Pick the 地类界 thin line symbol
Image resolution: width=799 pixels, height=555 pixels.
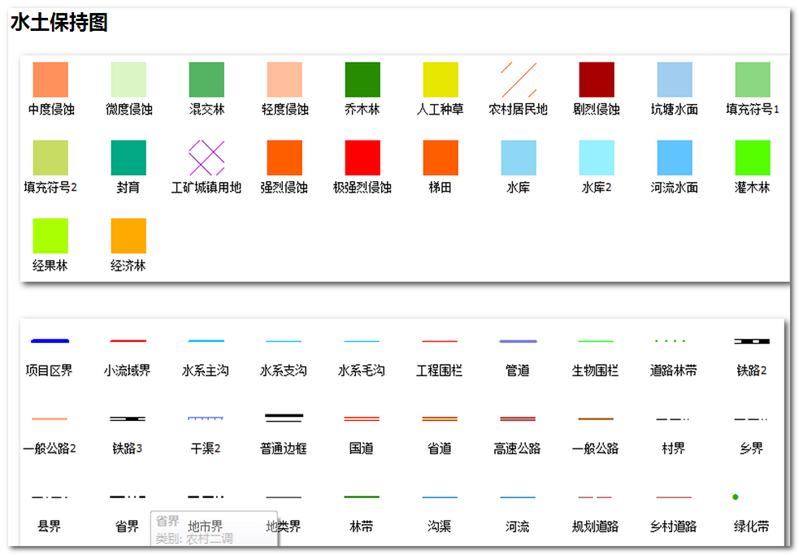coord(284,497)
